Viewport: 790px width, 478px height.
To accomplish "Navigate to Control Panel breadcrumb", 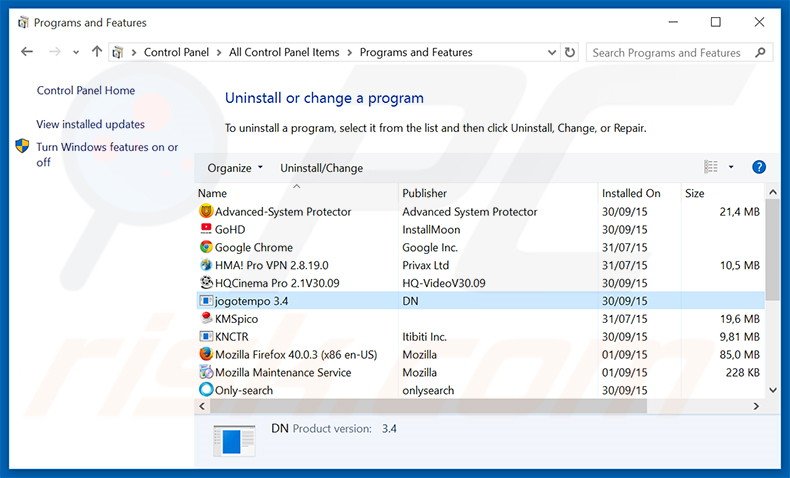I will (176, 52).
